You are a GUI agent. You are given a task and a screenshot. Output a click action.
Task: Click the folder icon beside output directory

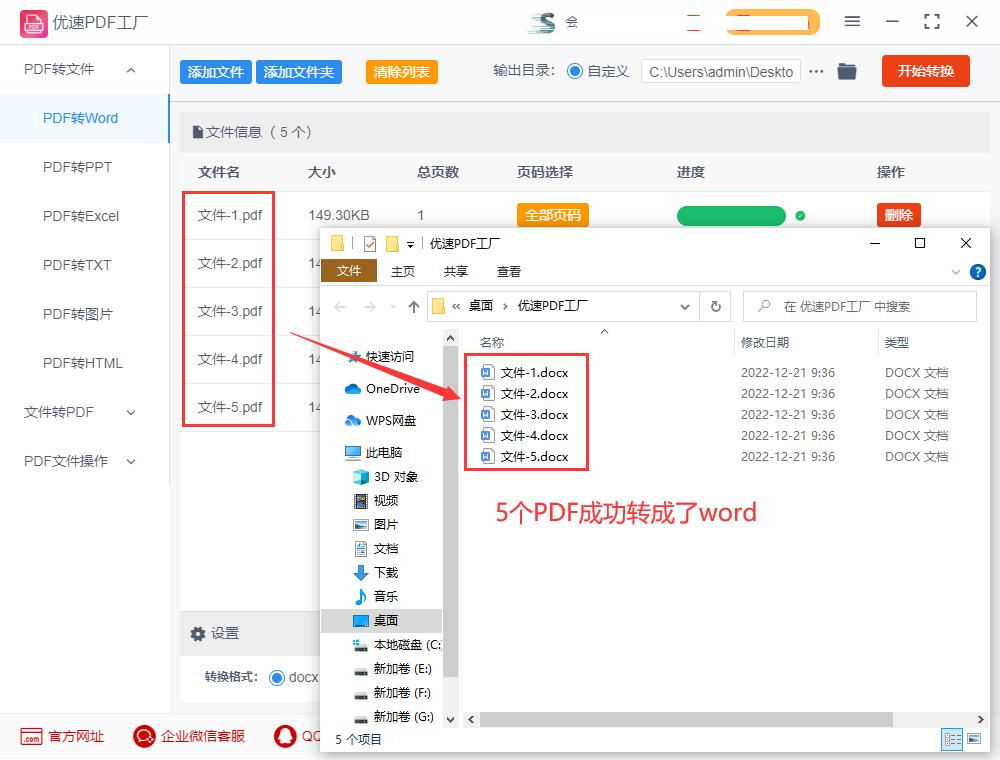(x=846, y=71)
